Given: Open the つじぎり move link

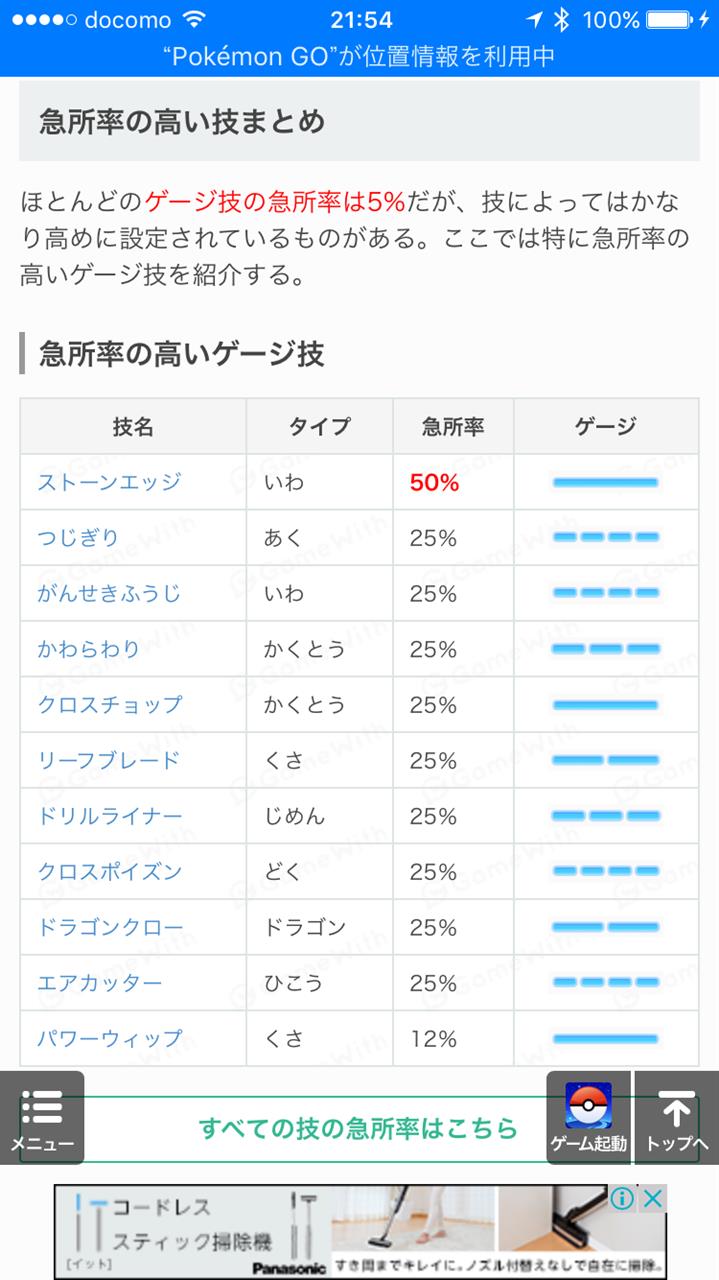Looking at the screenshot, I should (78, 538).
